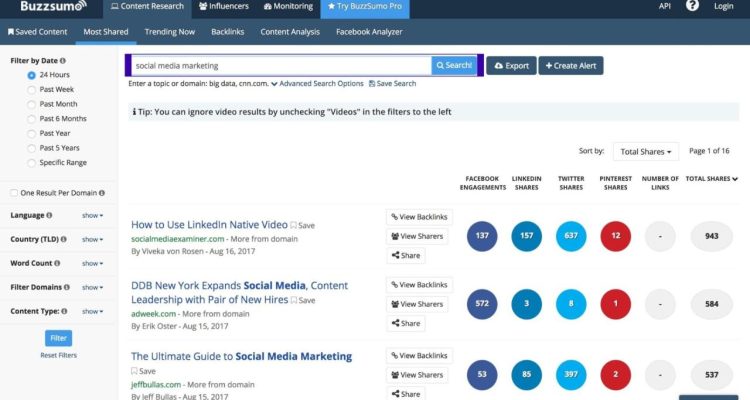This screenshot has width=750, height=400.
Task: Open the Monitoring tab
Action: tap(288, 7)
